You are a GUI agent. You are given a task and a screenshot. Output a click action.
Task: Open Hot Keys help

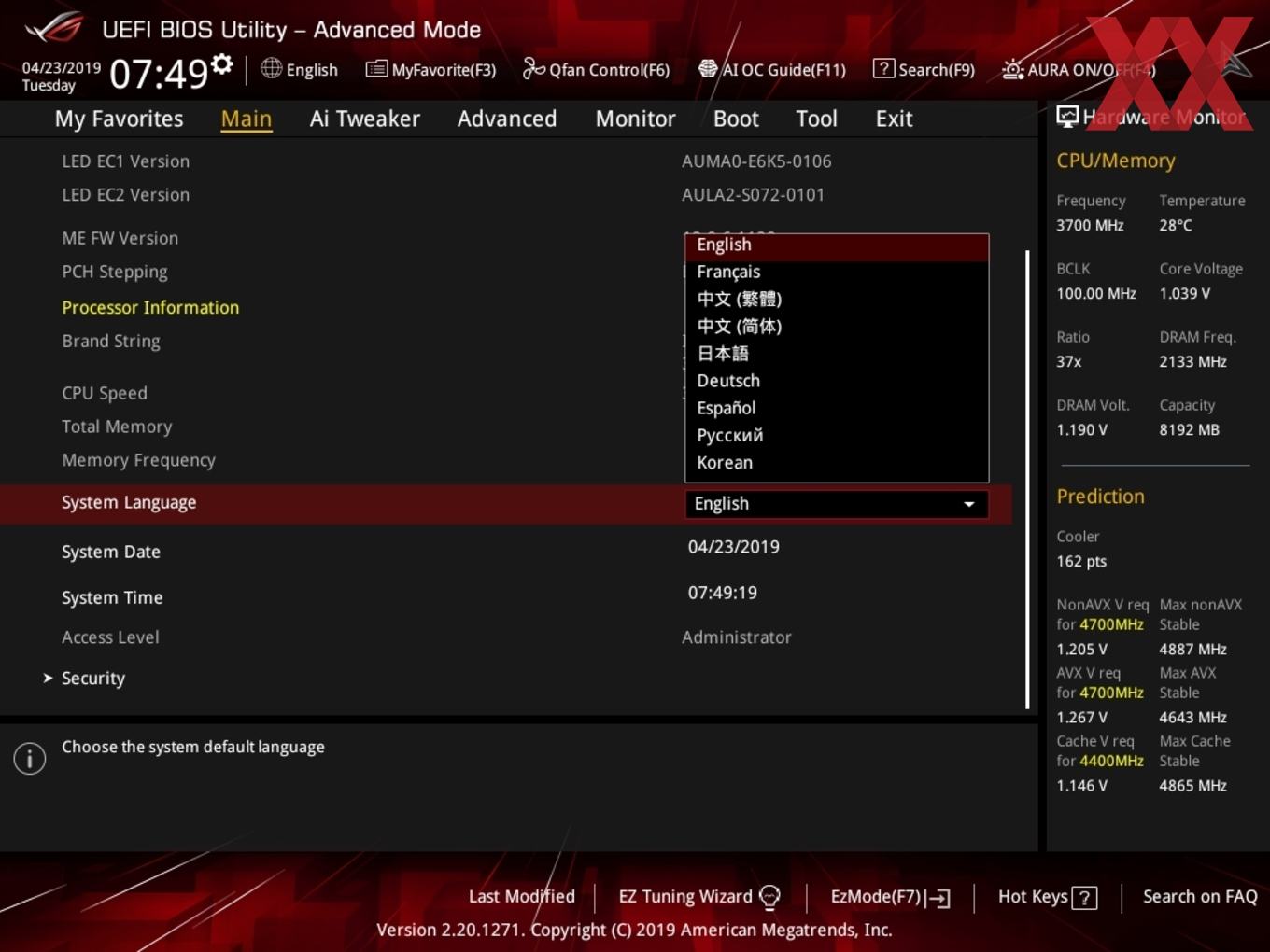(x=1047, y=897)
